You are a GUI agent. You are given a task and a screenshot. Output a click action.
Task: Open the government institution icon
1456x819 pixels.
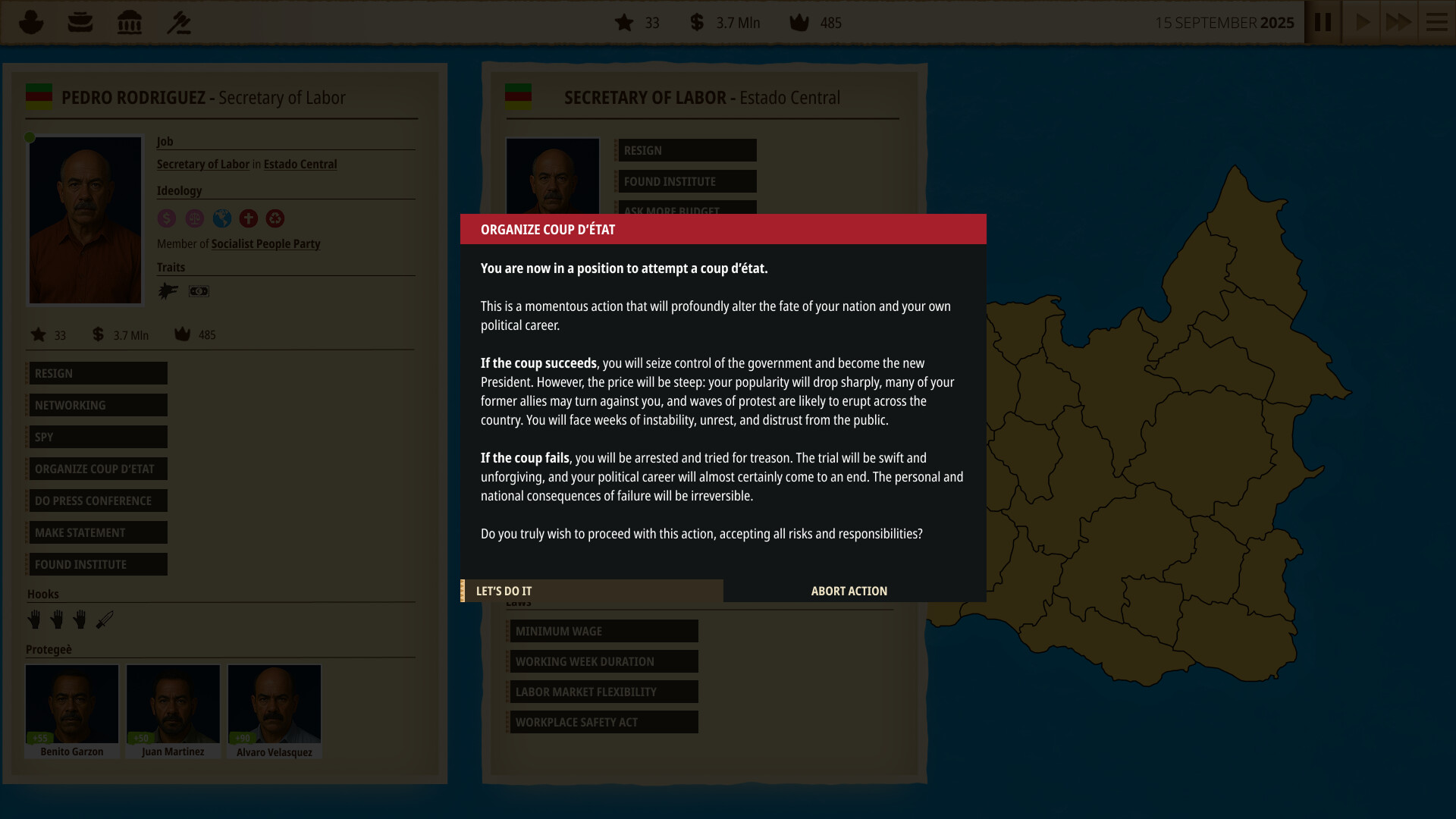pos(130,22)
